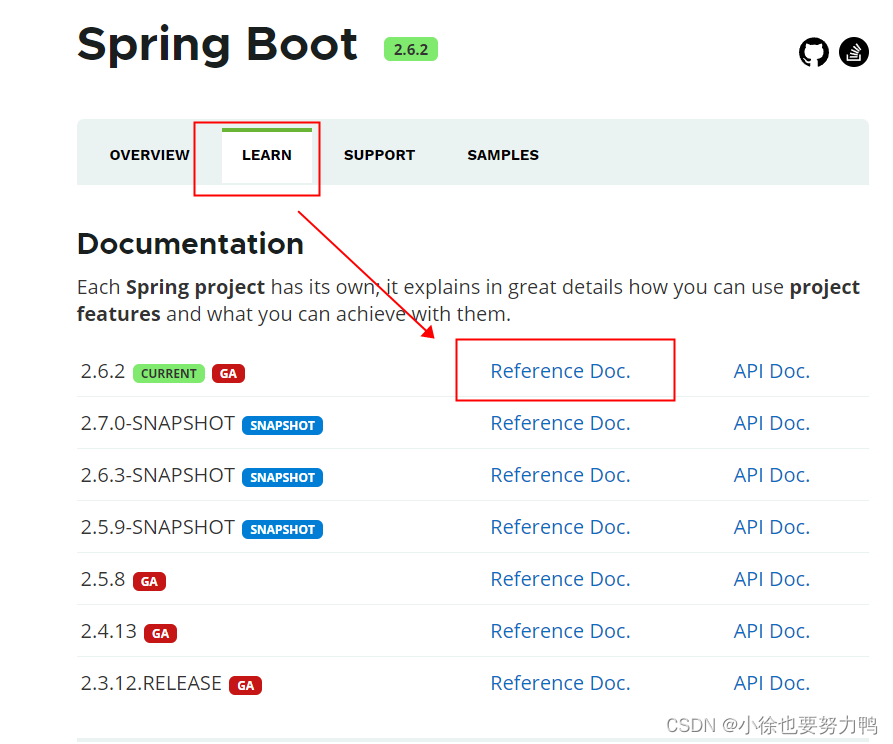Click the version text 2.5.9-SNAPSHOT

pyautogui.click(x=157, y=527)
